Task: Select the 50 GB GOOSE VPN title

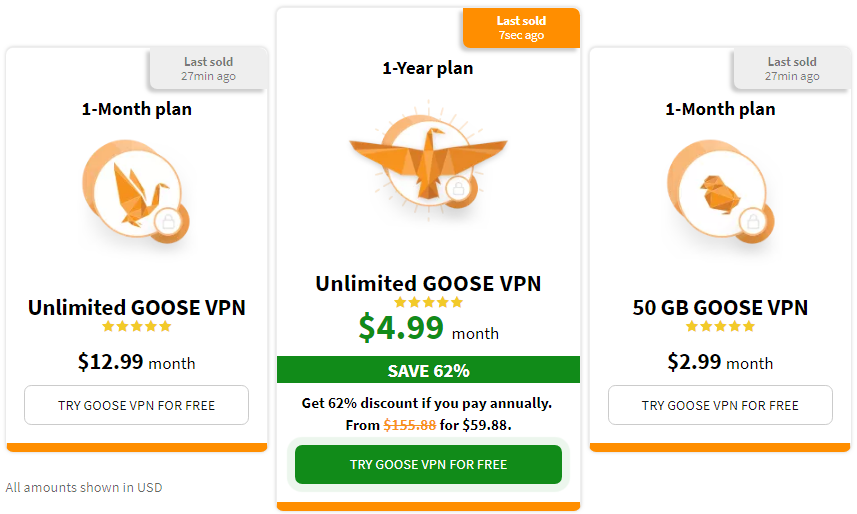Action: point(720,308)
